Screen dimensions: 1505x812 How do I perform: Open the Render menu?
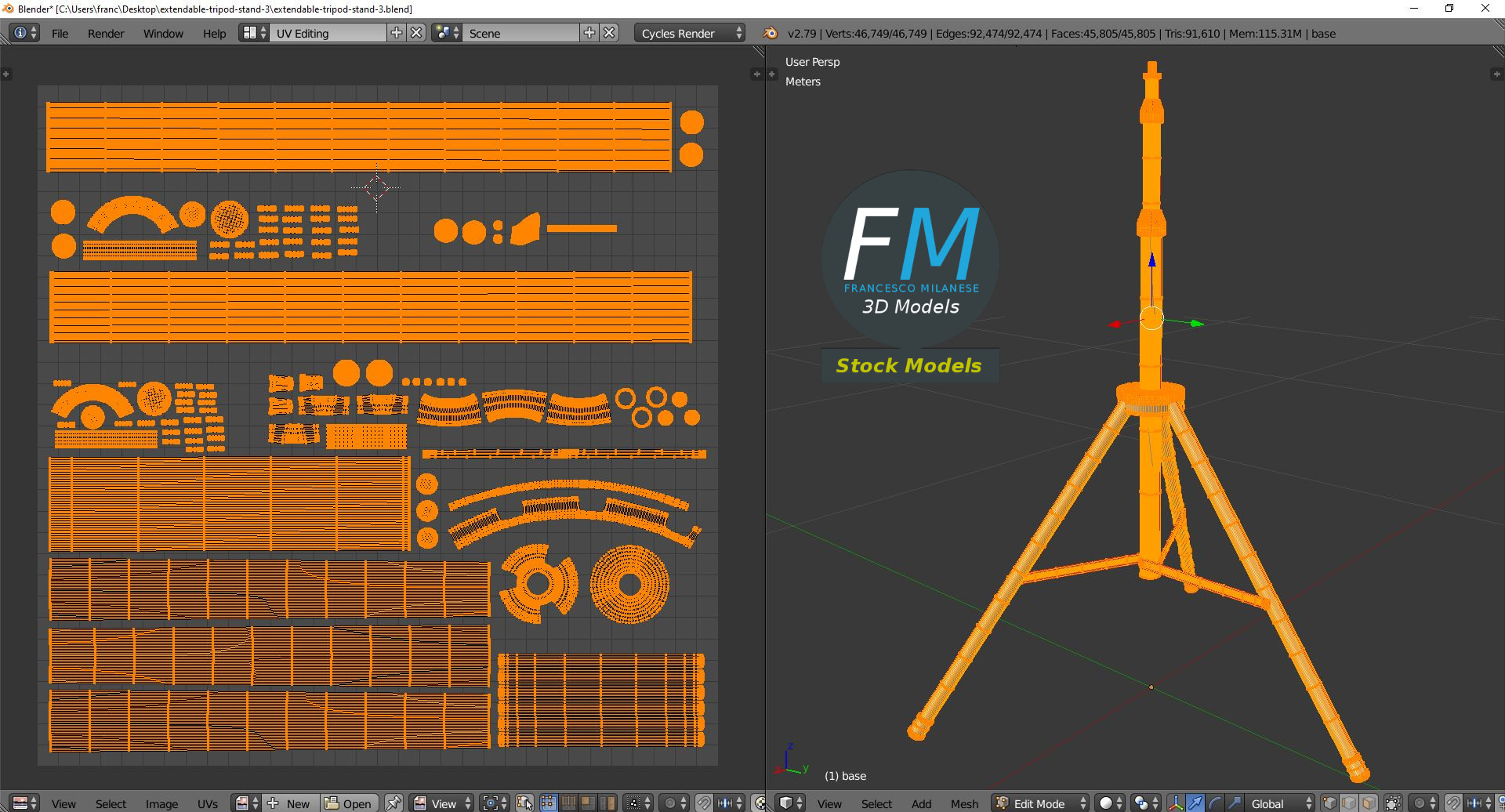click(x=106, y=33)
